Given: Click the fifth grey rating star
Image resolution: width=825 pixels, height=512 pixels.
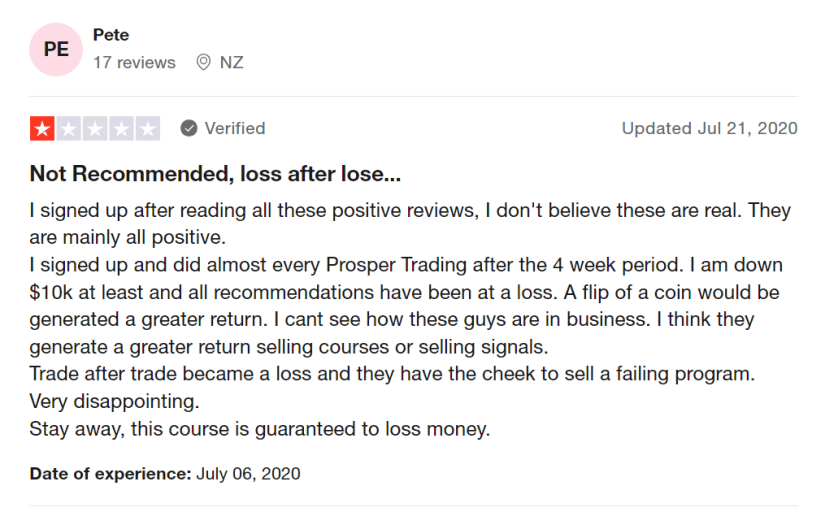Looking at the screenshot, I should click(x=147, y=128).
